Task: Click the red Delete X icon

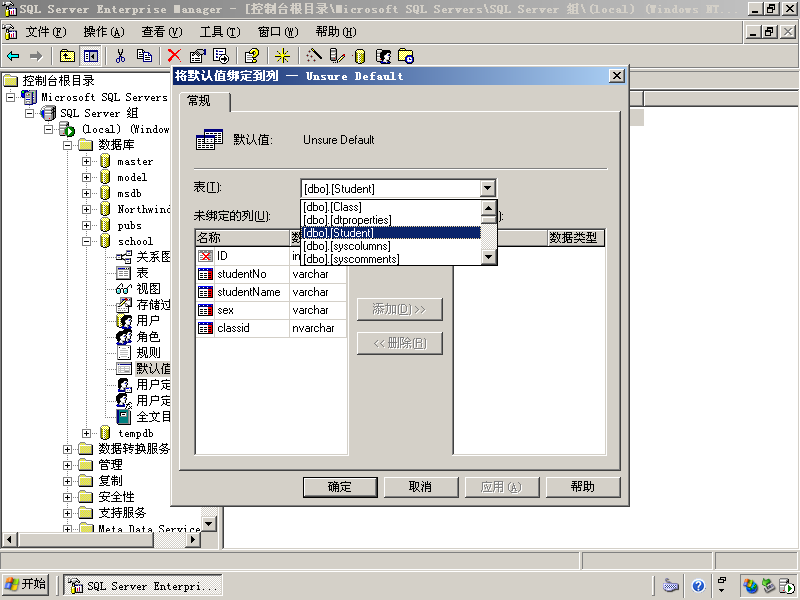Action: (x=174, y=56)
